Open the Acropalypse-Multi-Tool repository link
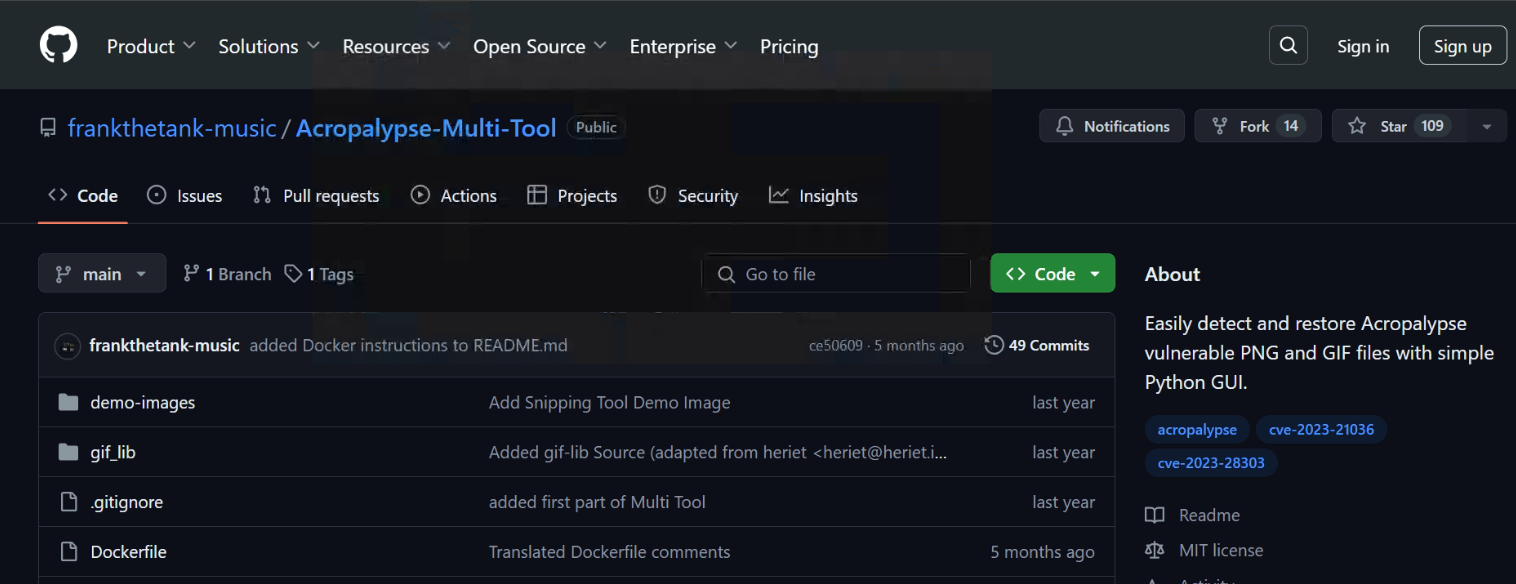 tap(426, 128)
